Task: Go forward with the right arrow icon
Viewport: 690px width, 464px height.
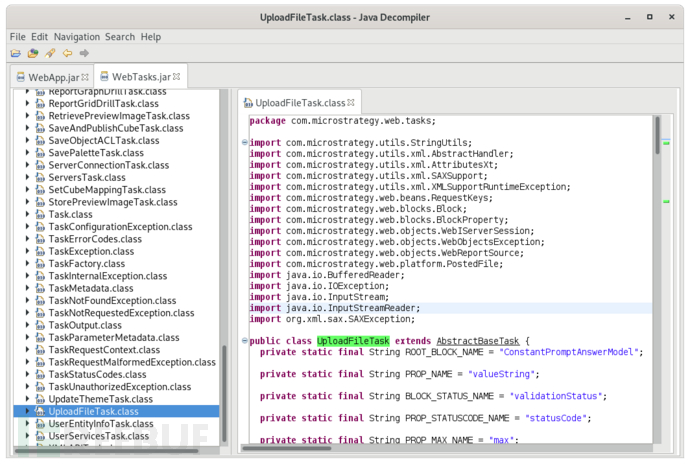Action: [84, 53]
